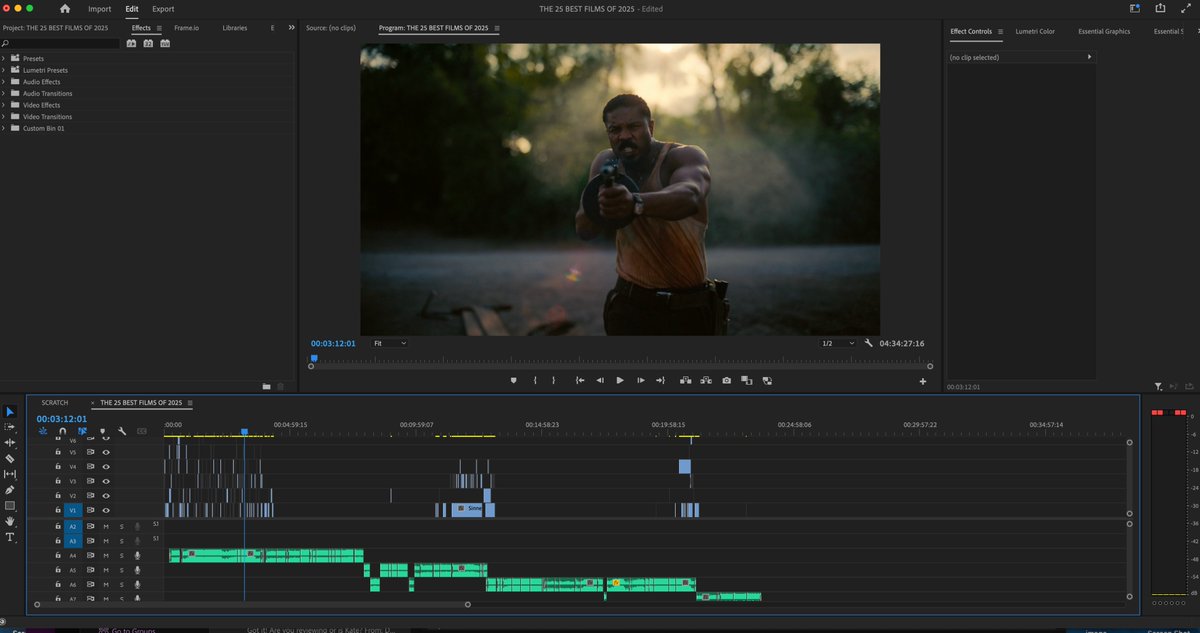Go to In point
1200x633 pixels.
tap(579, 380)
